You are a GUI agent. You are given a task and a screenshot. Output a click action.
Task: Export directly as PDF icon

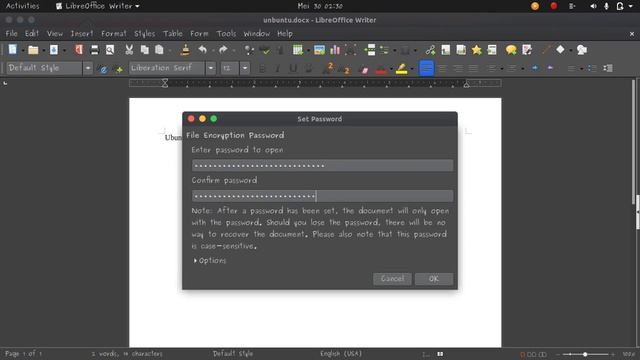[79, 50]
